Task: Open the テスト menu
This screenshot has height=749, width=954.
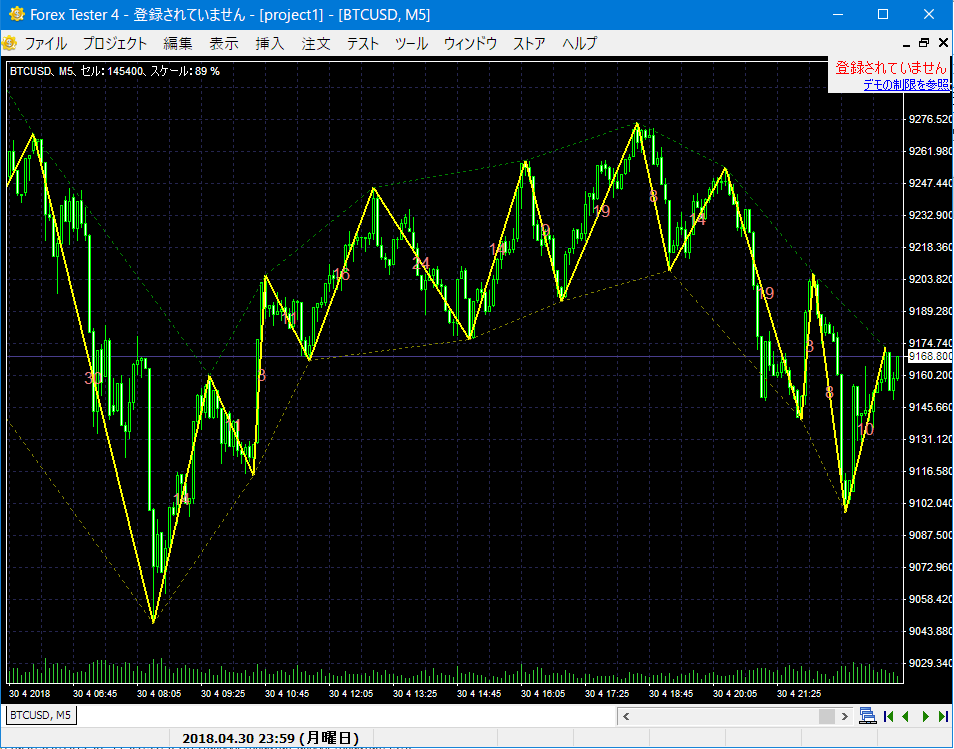Action: [363, 43]
